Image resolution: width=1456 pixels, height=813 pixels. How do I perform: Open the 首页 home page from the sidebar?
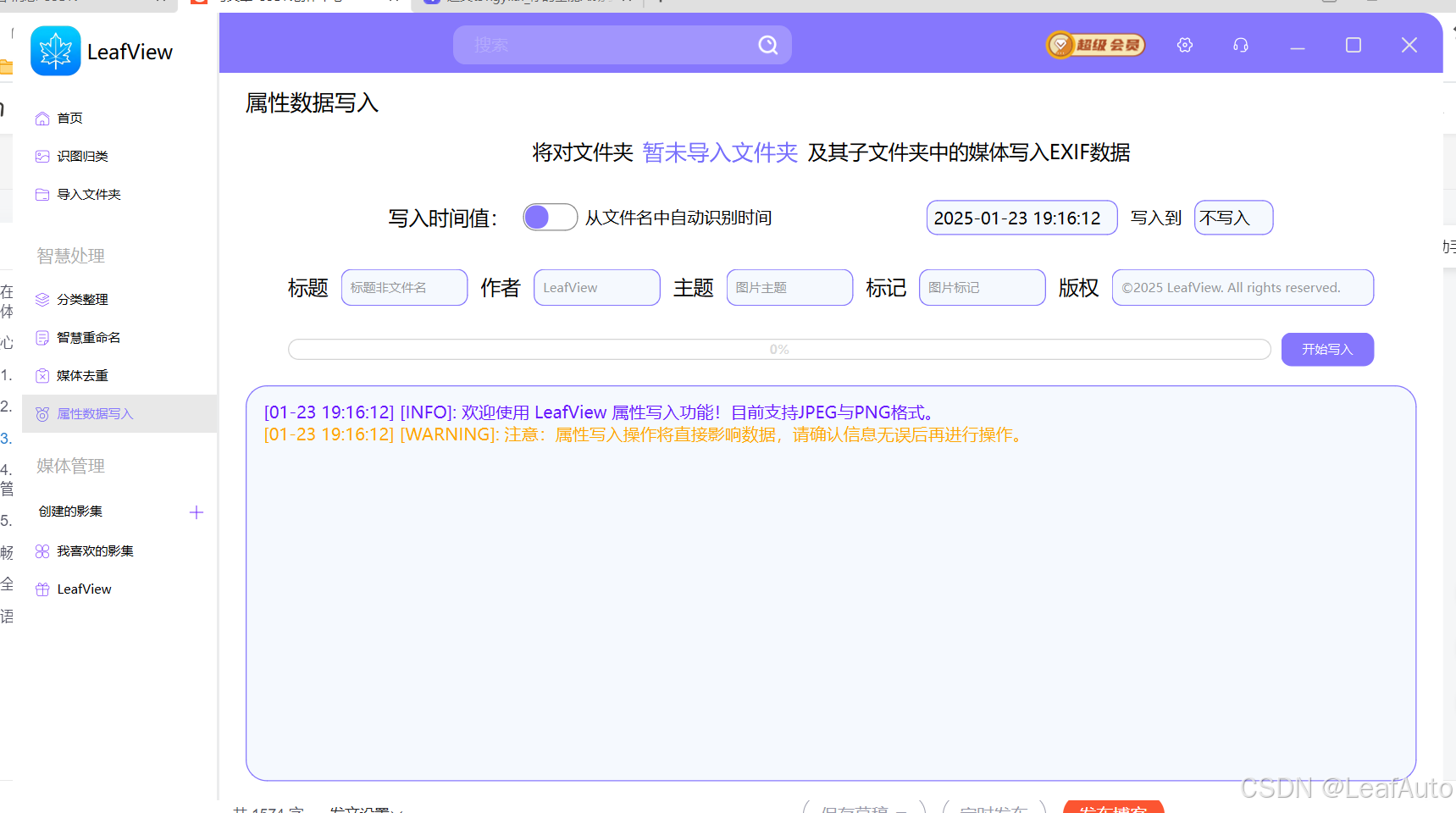tap(69, 118)
